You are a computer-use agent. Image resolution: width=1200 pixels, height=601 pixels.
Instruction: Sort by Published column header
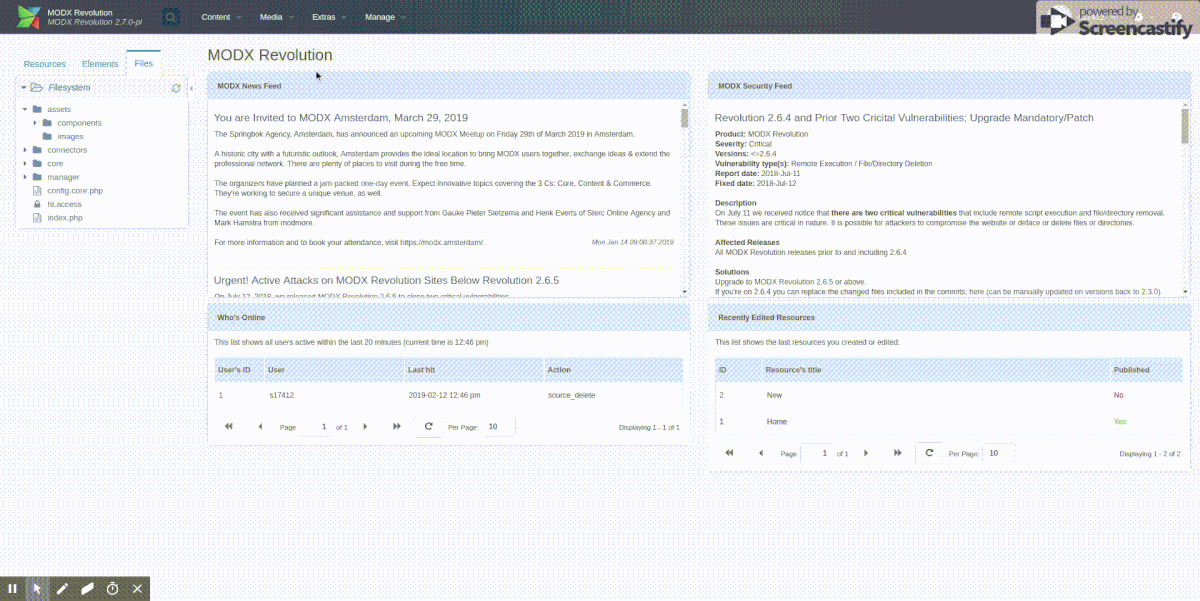1146,370
